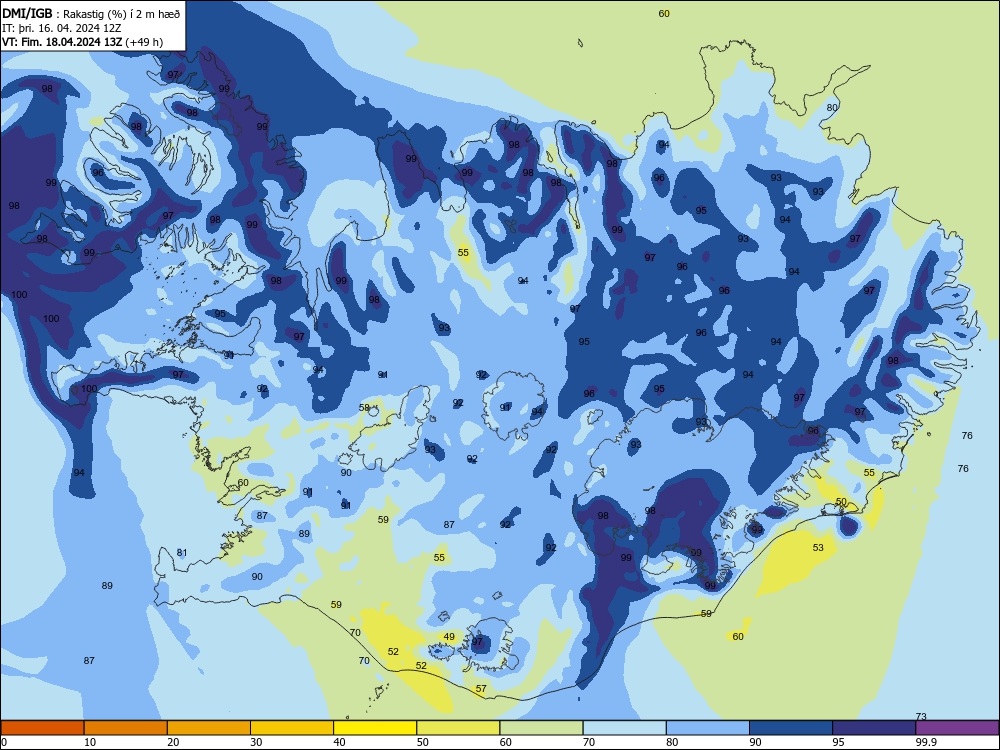1000x750 pixels.
Task: Click the humidity value '57' on the south coast
Action: click(x=481, y=688)
